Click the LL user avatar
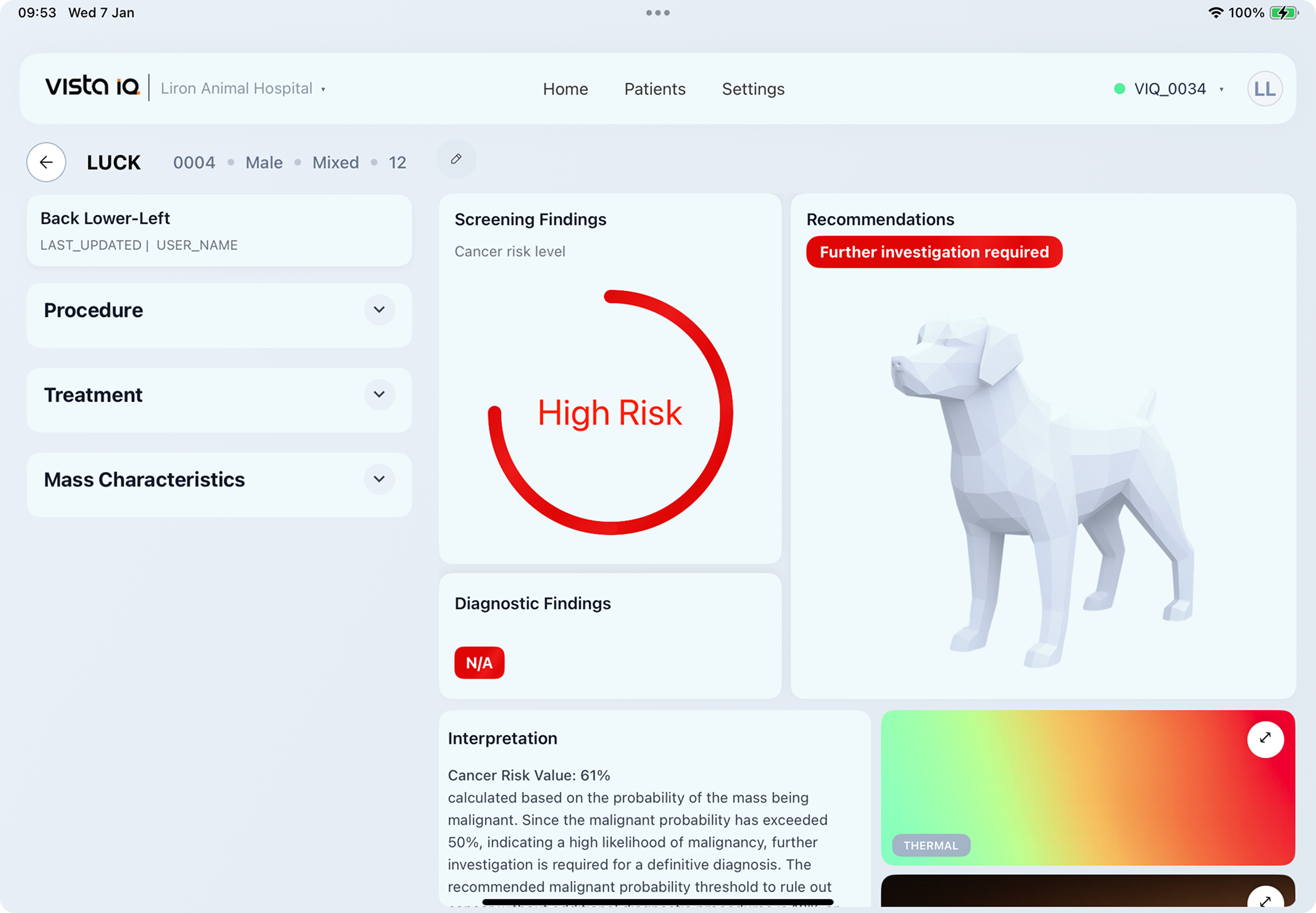The width and height of the screenshot is (1316, 913). click(x=1264, y=89)
